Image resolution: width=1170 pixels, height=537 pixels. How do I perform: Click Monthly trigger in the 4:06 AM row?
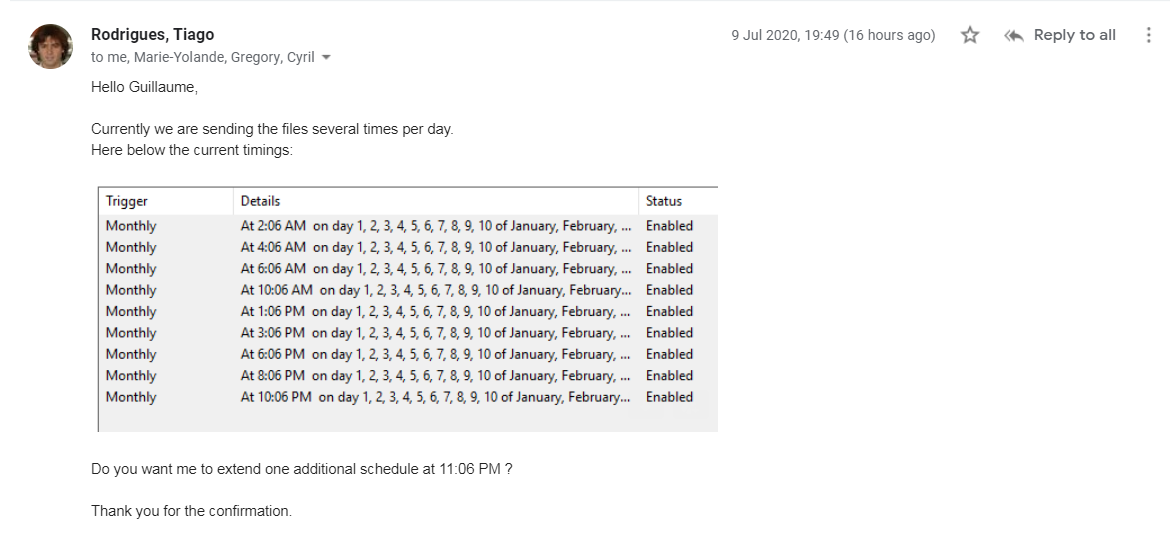[x=131, y=247]
